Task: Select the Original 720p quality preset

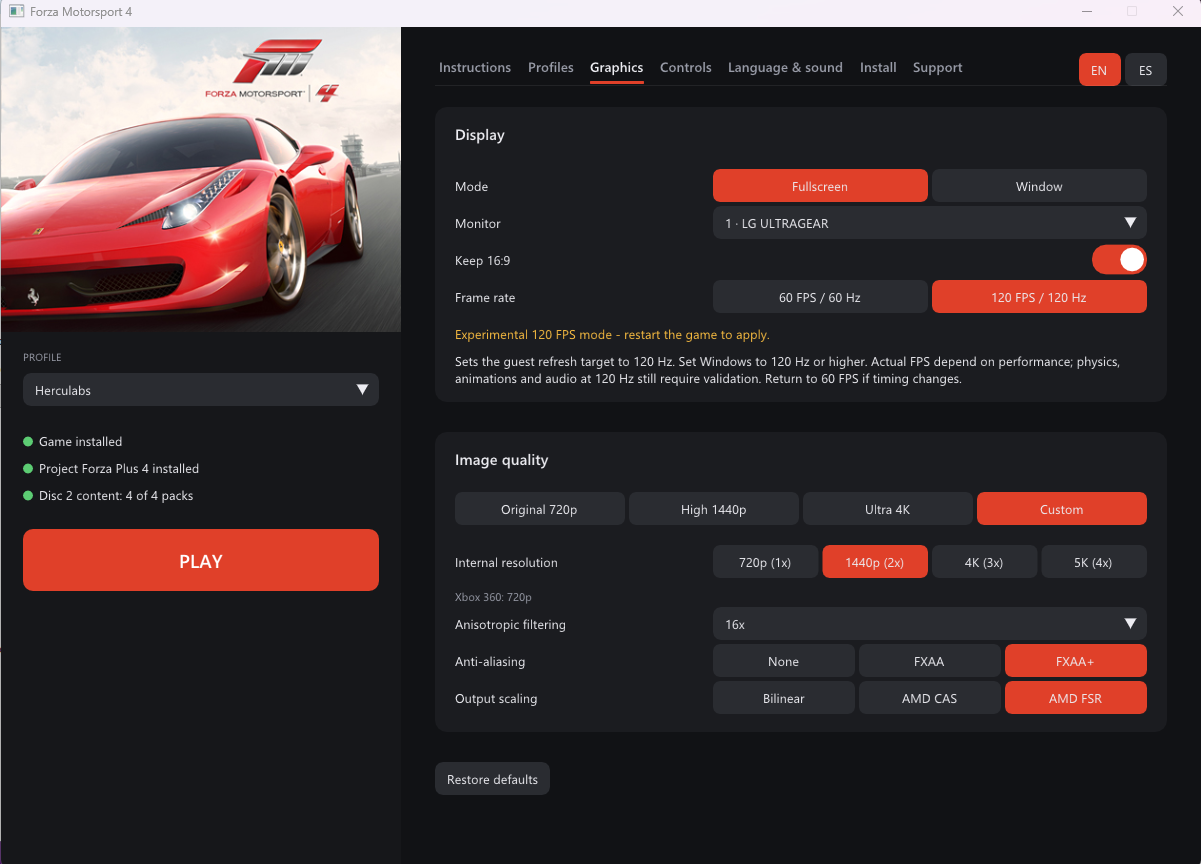Action: 540,509
